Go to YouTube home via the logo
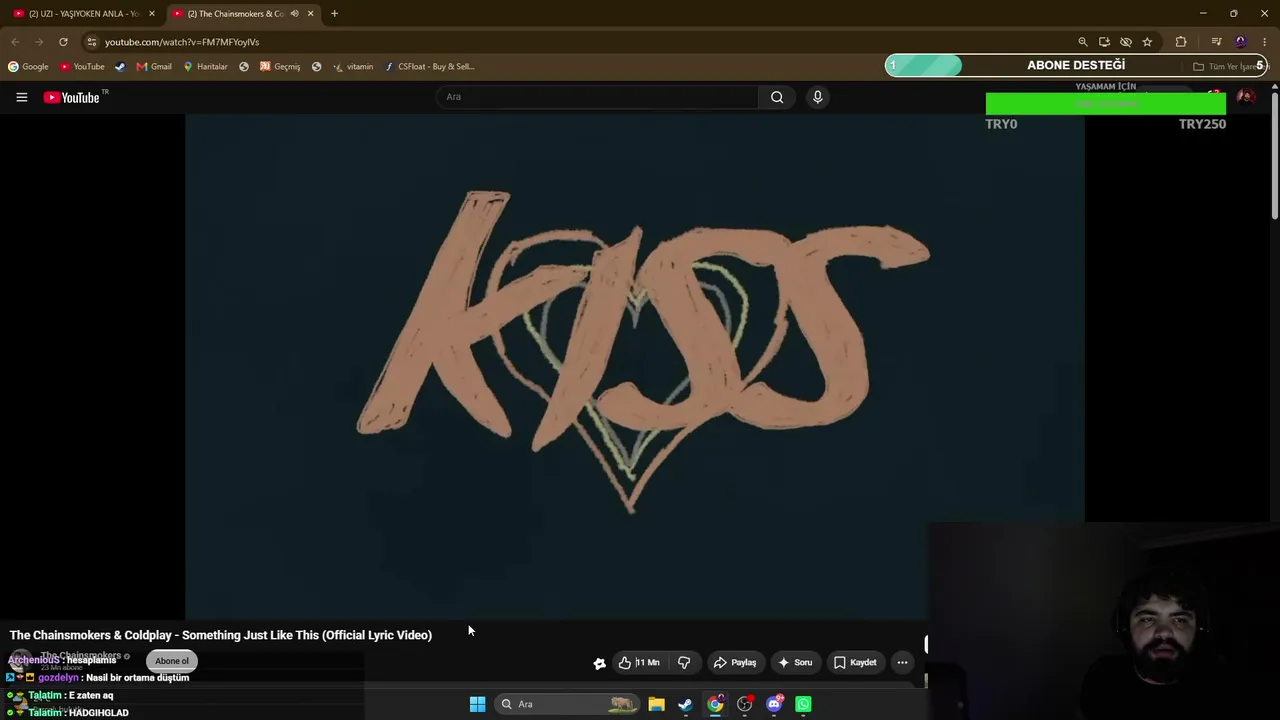This screenshot has height=720, width=1280. tap(75, 97)
